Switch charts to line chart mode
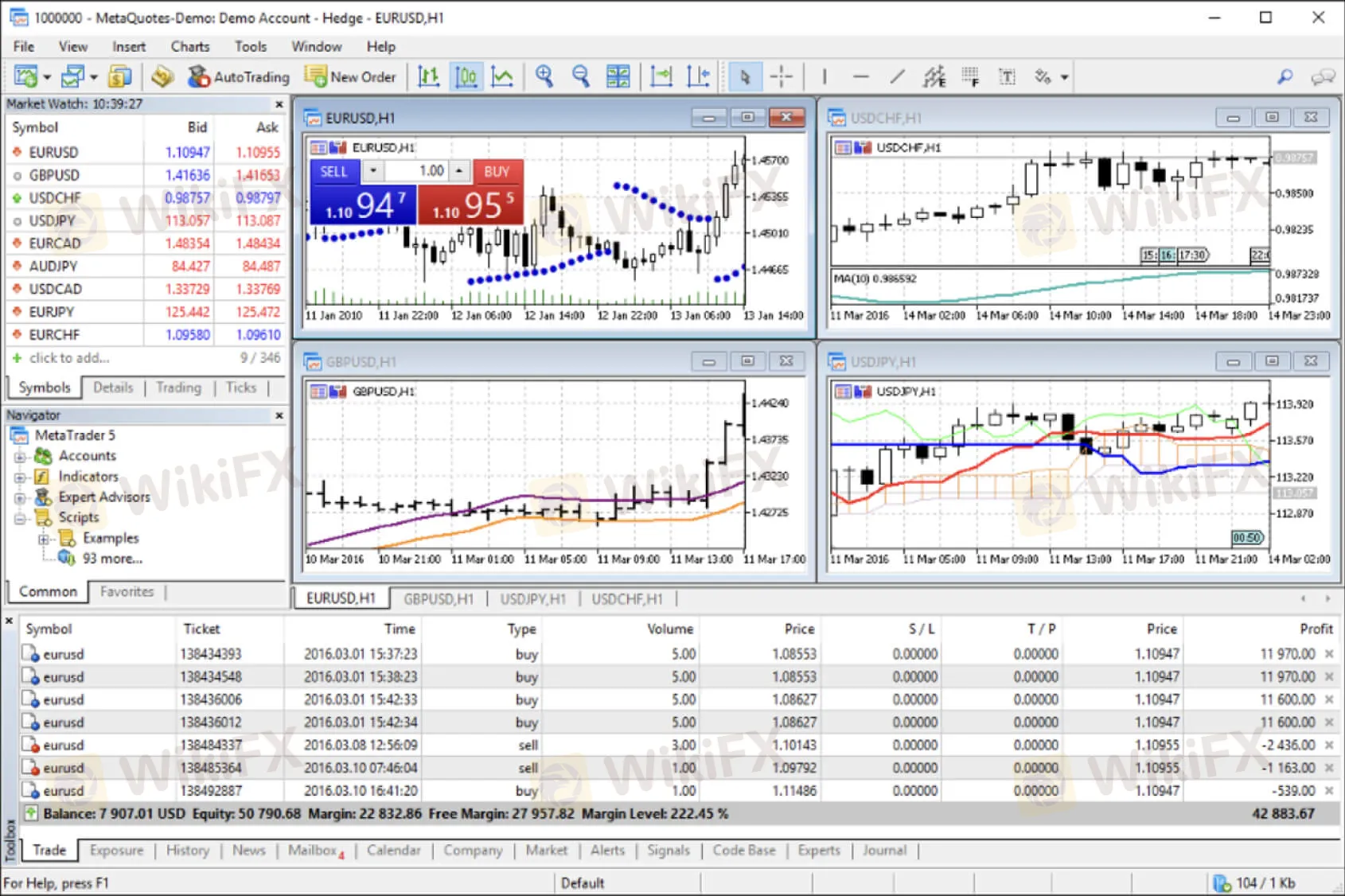Viewport: 1345px width, 896px height. (x=503, y=76)
